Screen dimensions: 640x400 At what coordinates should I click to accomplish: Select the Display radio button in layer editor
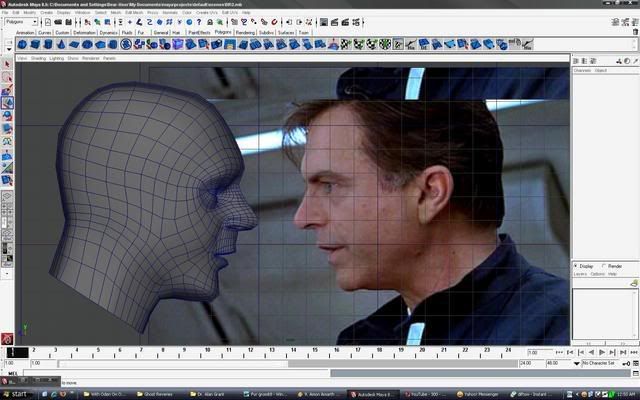pos(576,266)
